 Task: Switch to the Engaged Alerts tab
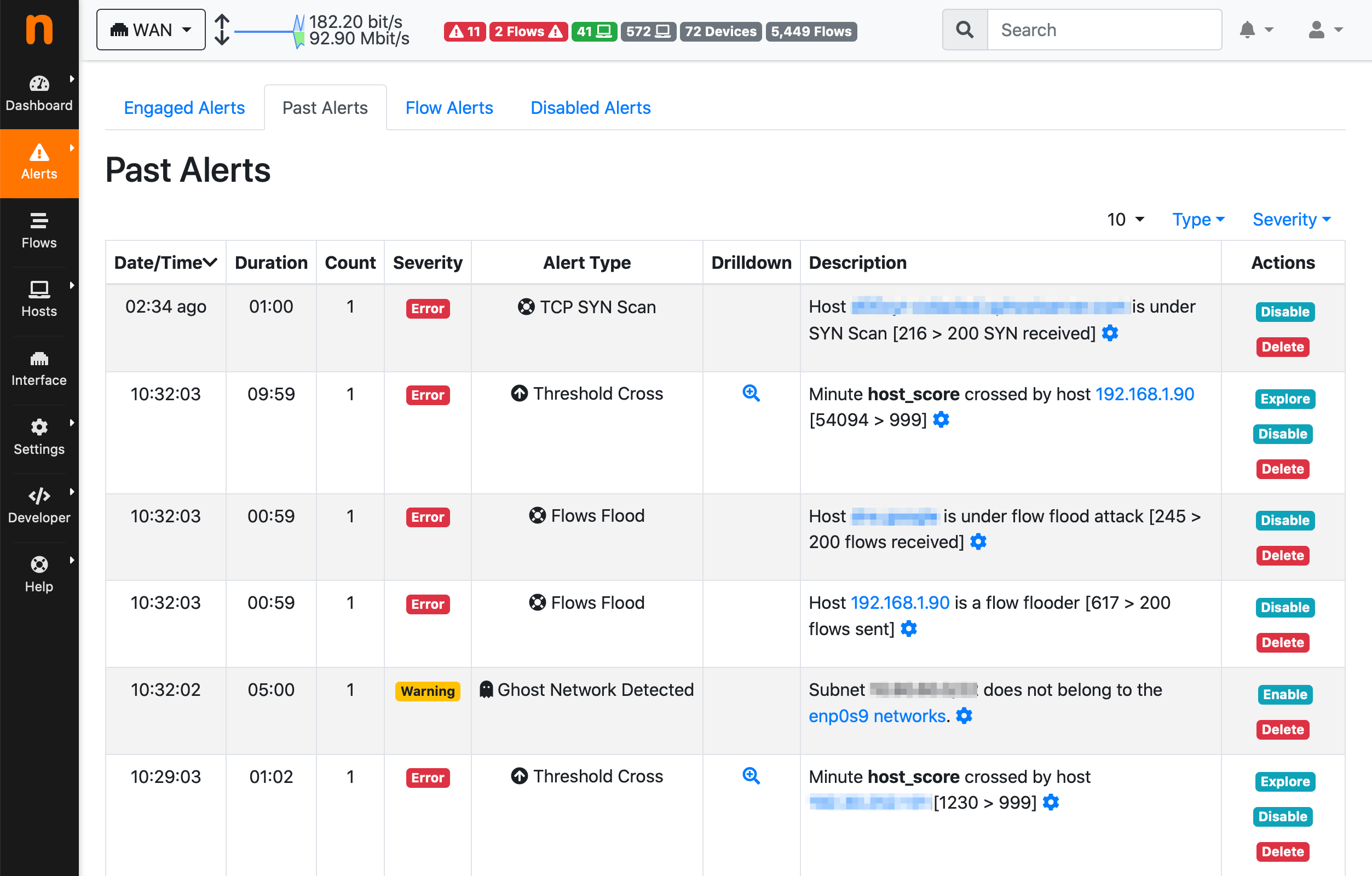pyautogui.click(x=184, y=108)
